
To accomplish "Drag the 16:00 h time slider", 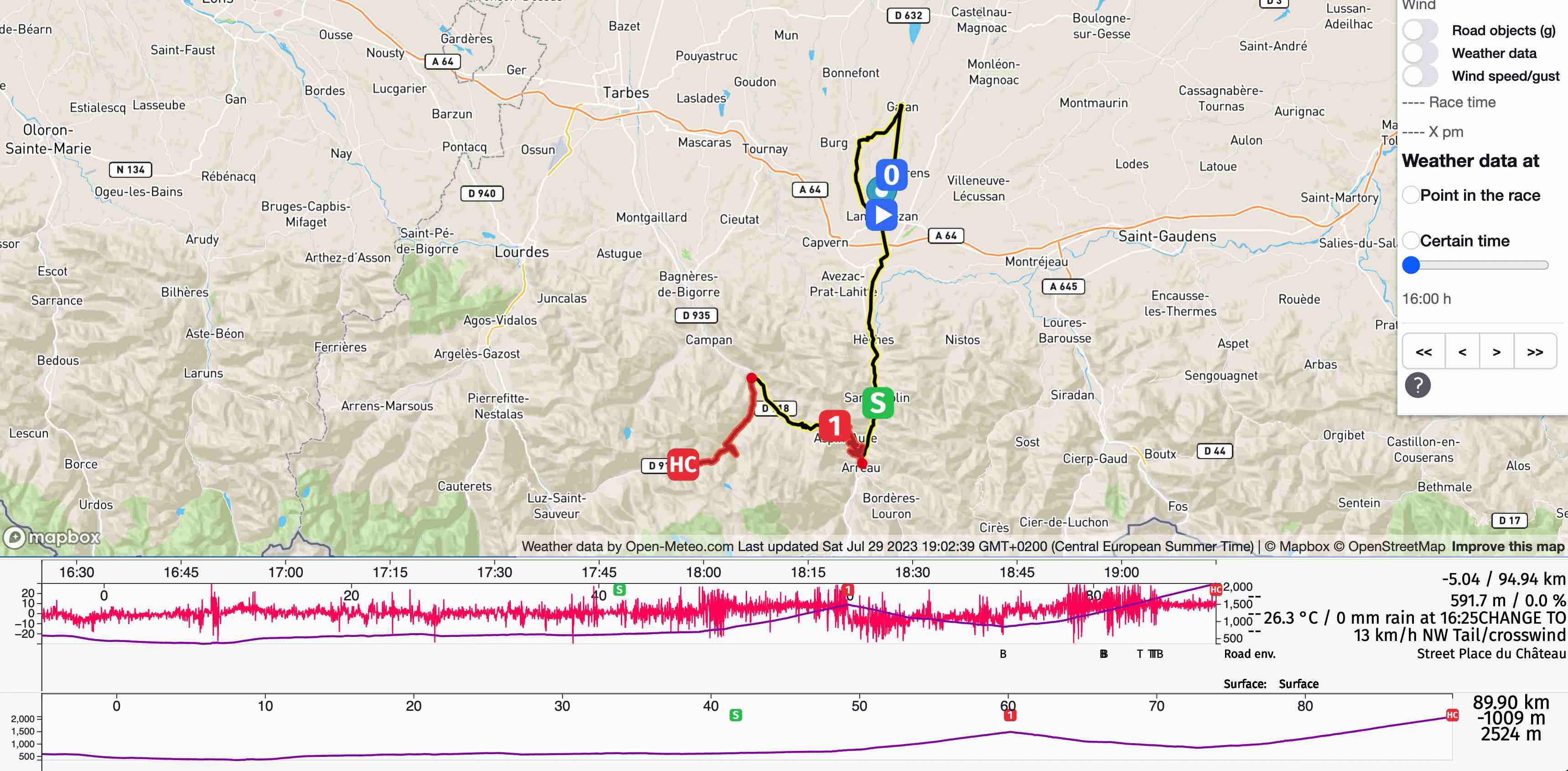I will click(1411, 265).
